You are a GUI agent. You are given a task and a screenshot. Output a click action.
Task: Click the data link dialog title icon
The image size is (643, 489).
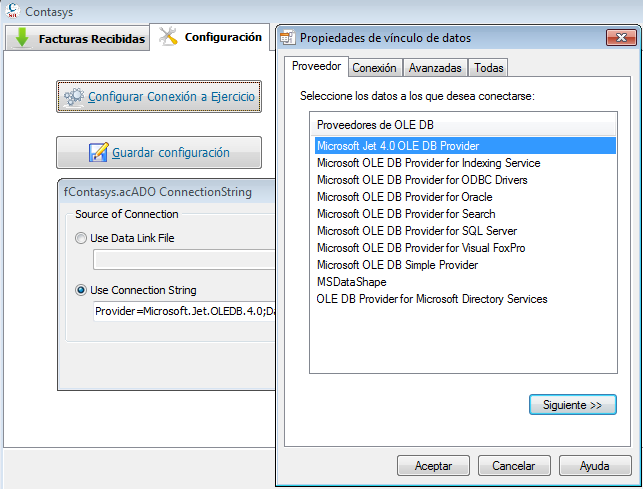(288, 38)
